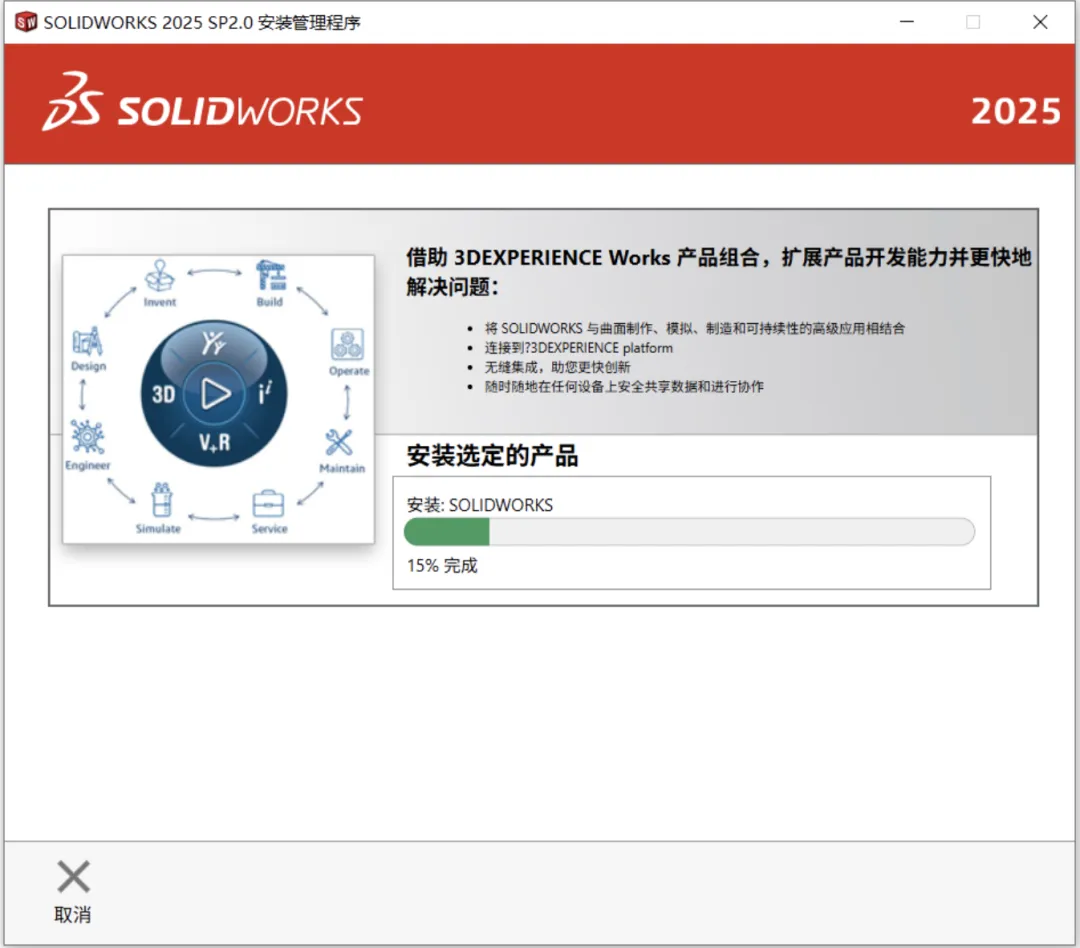Click the '安装选定的产品' heading
1080x948 pixels.
[492, 455]
